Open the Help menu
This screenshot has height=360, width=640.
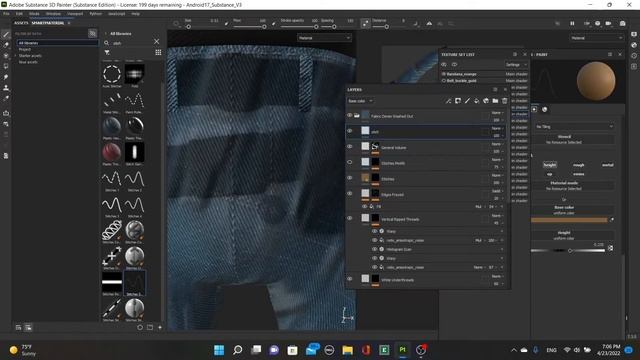[x=136, y=14]
